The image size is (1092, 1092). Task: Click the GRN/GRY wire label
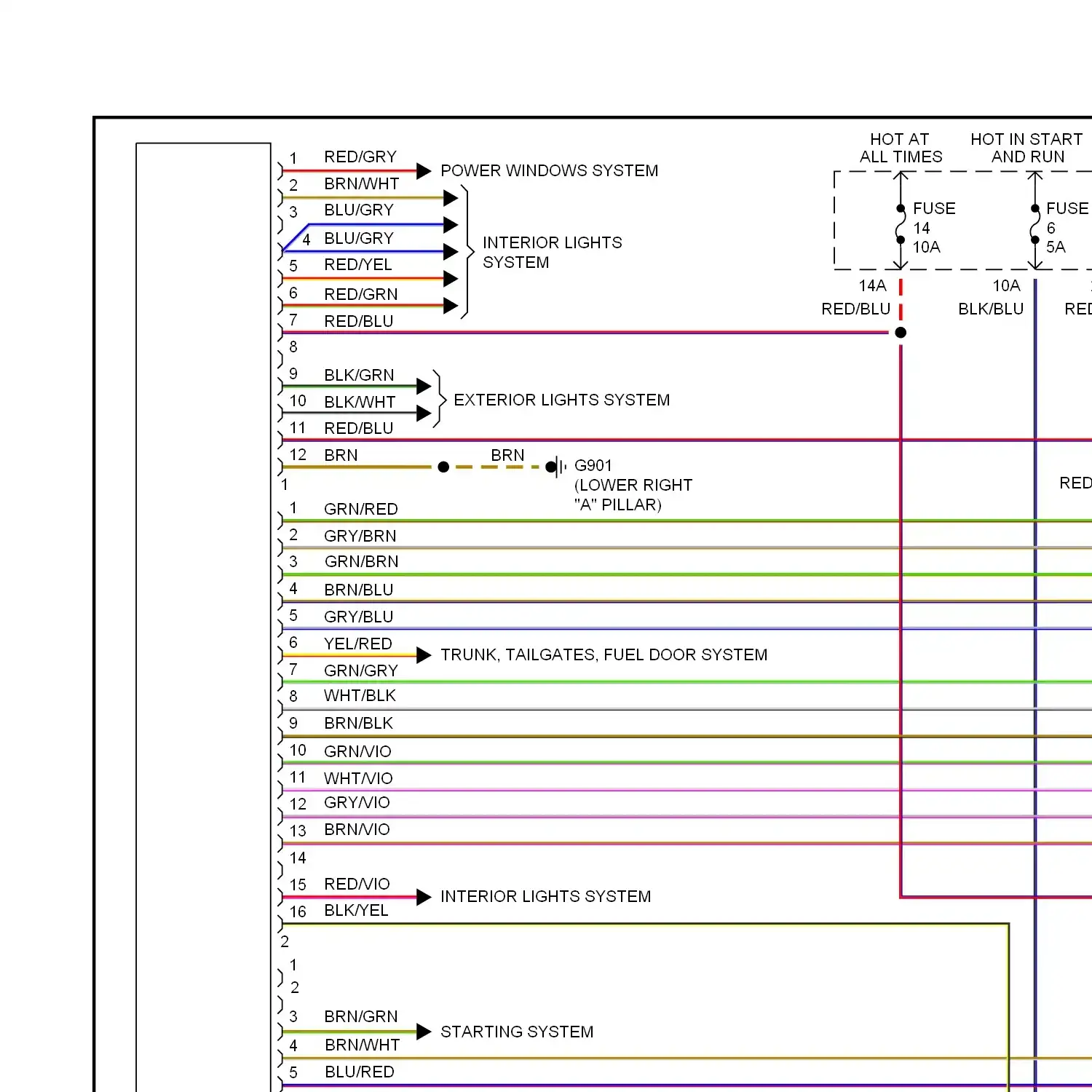(x=361, y=671)
